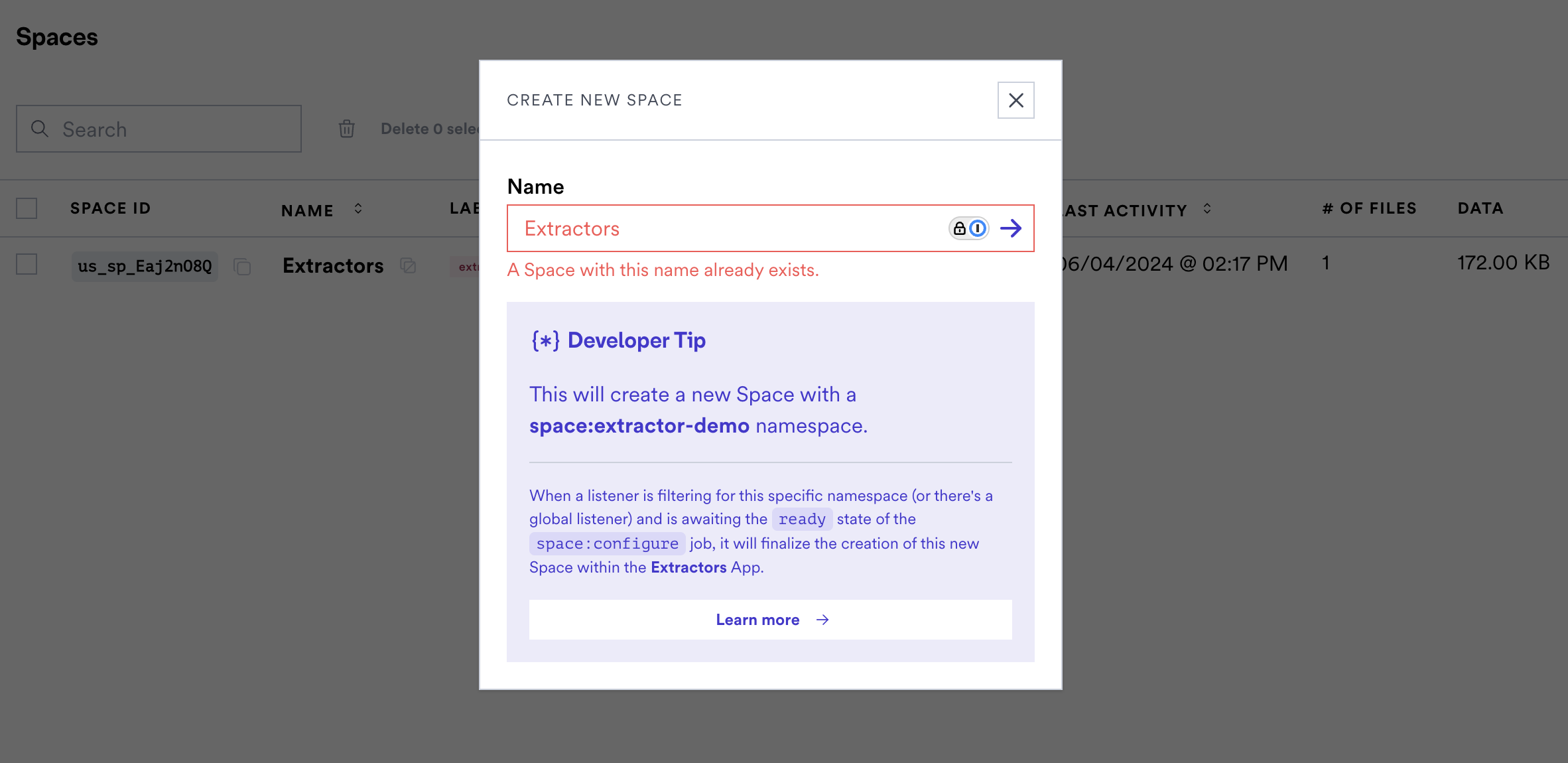Screen dimensions: 1568x763
Task: Click the # OF FILES column header
Action: pyautogui.click(x=1369, y=208)
